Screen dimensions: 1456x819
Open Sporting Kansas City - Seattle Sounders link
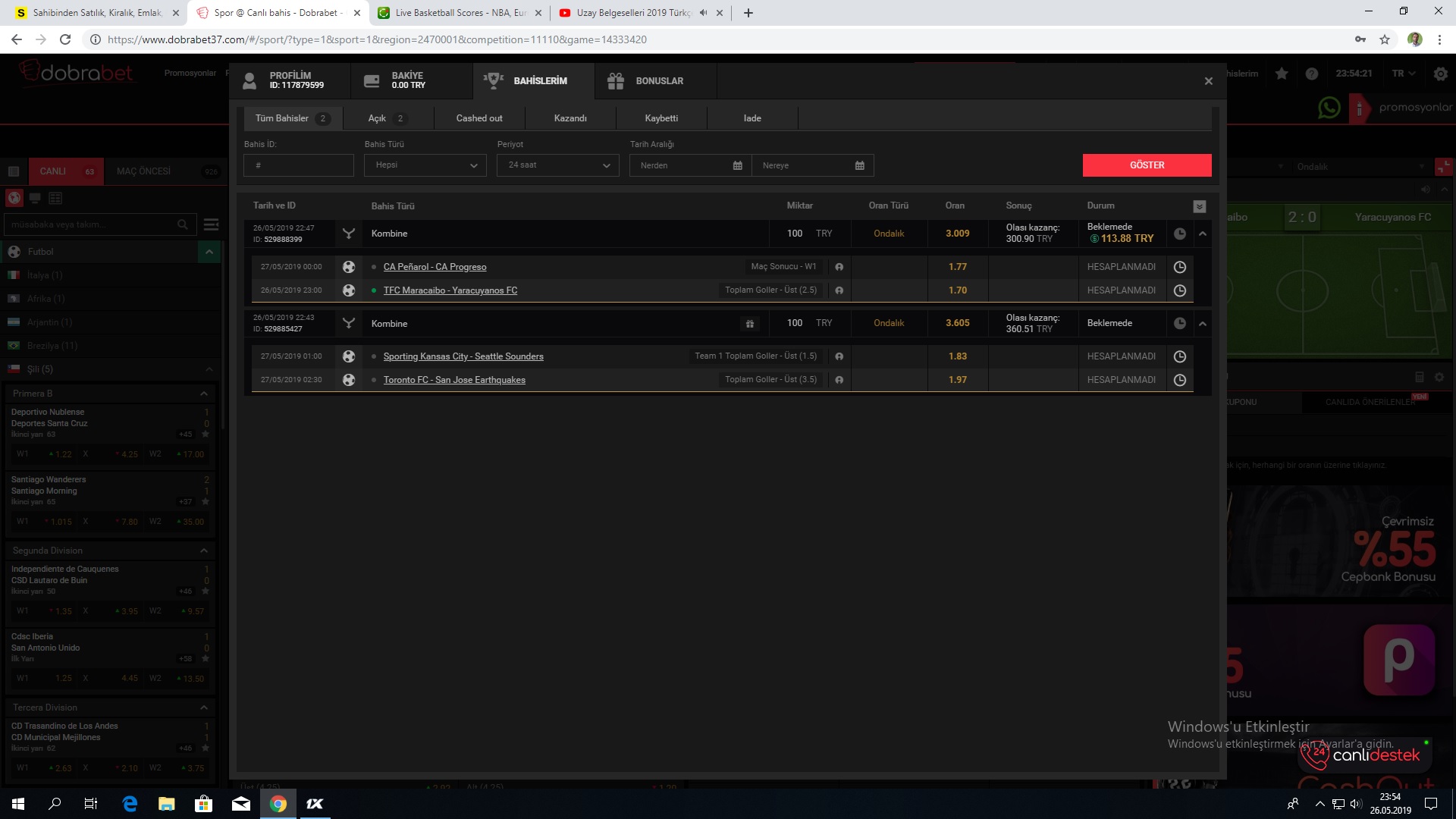463,356
